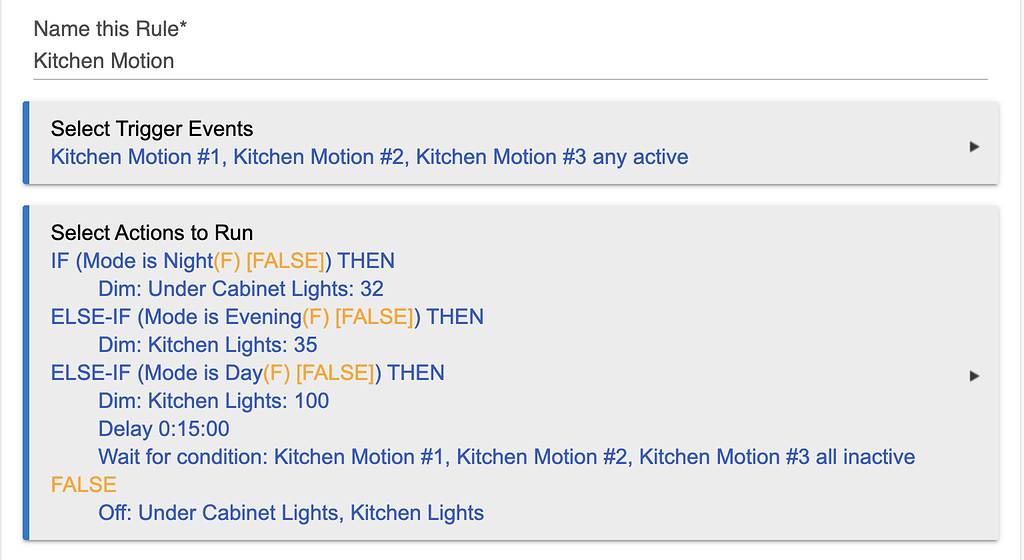1024x560 pixels.
Task: Click the Delay 0:15:00 action
Action: (164, 429)
